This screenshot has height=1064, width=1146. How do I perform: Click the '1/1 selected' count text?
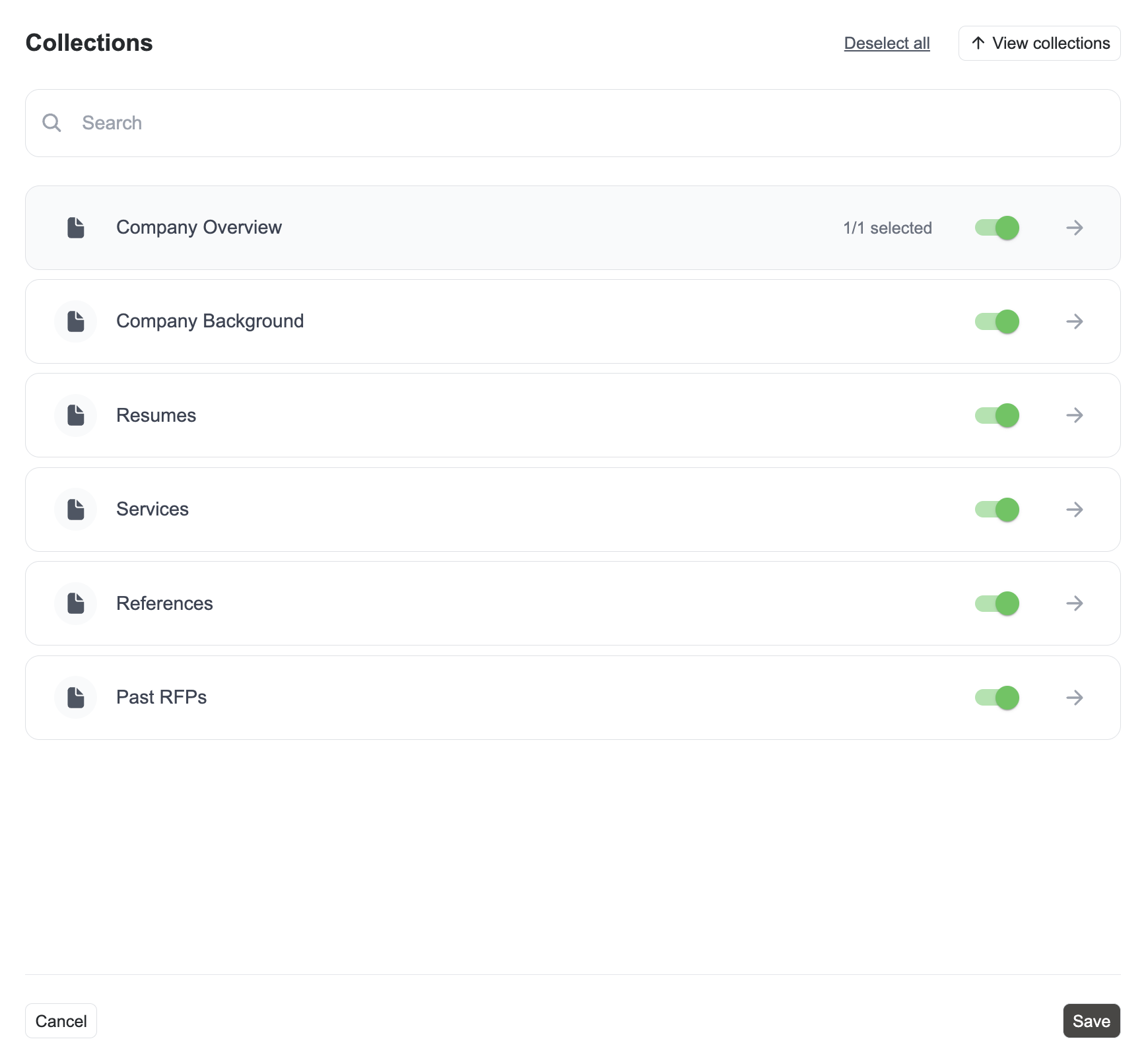pos(887,228)
